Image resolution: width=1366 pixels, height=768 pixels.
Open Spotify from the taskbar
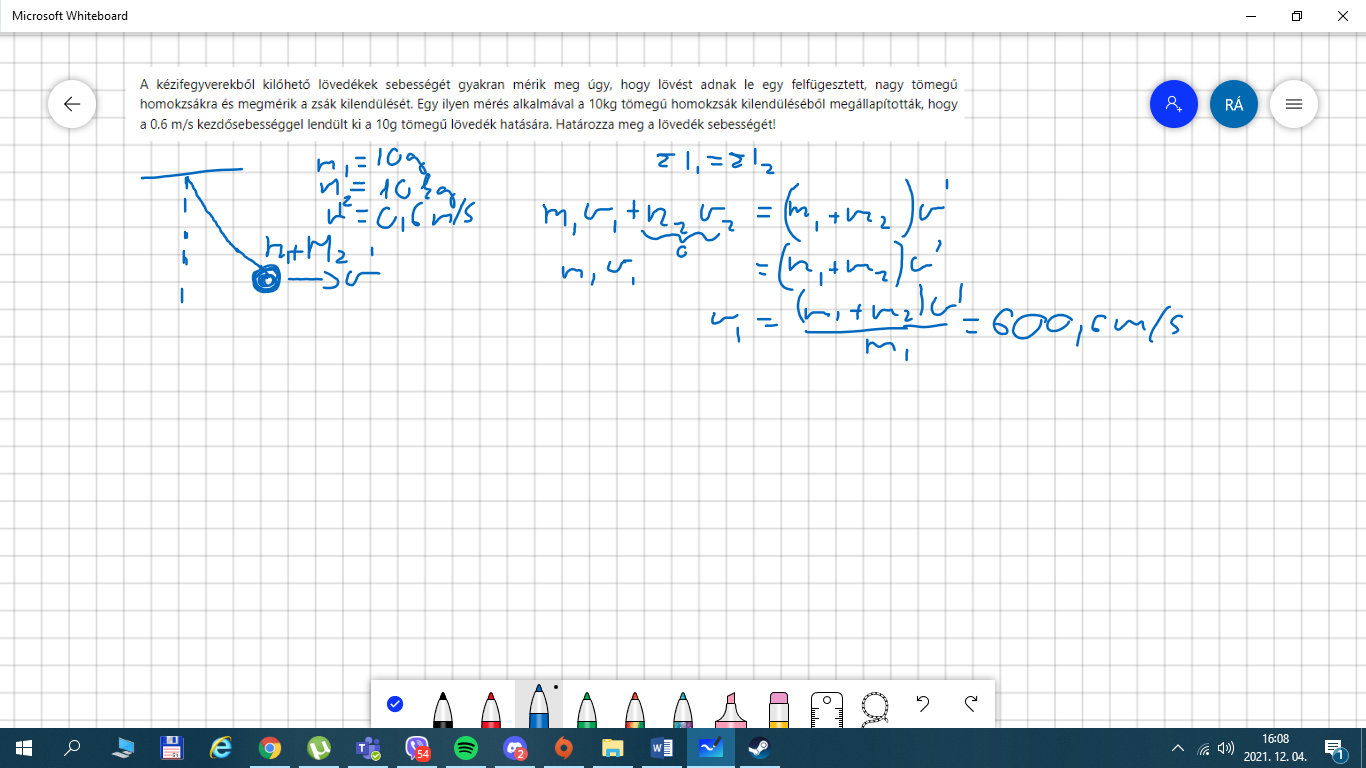466,748
